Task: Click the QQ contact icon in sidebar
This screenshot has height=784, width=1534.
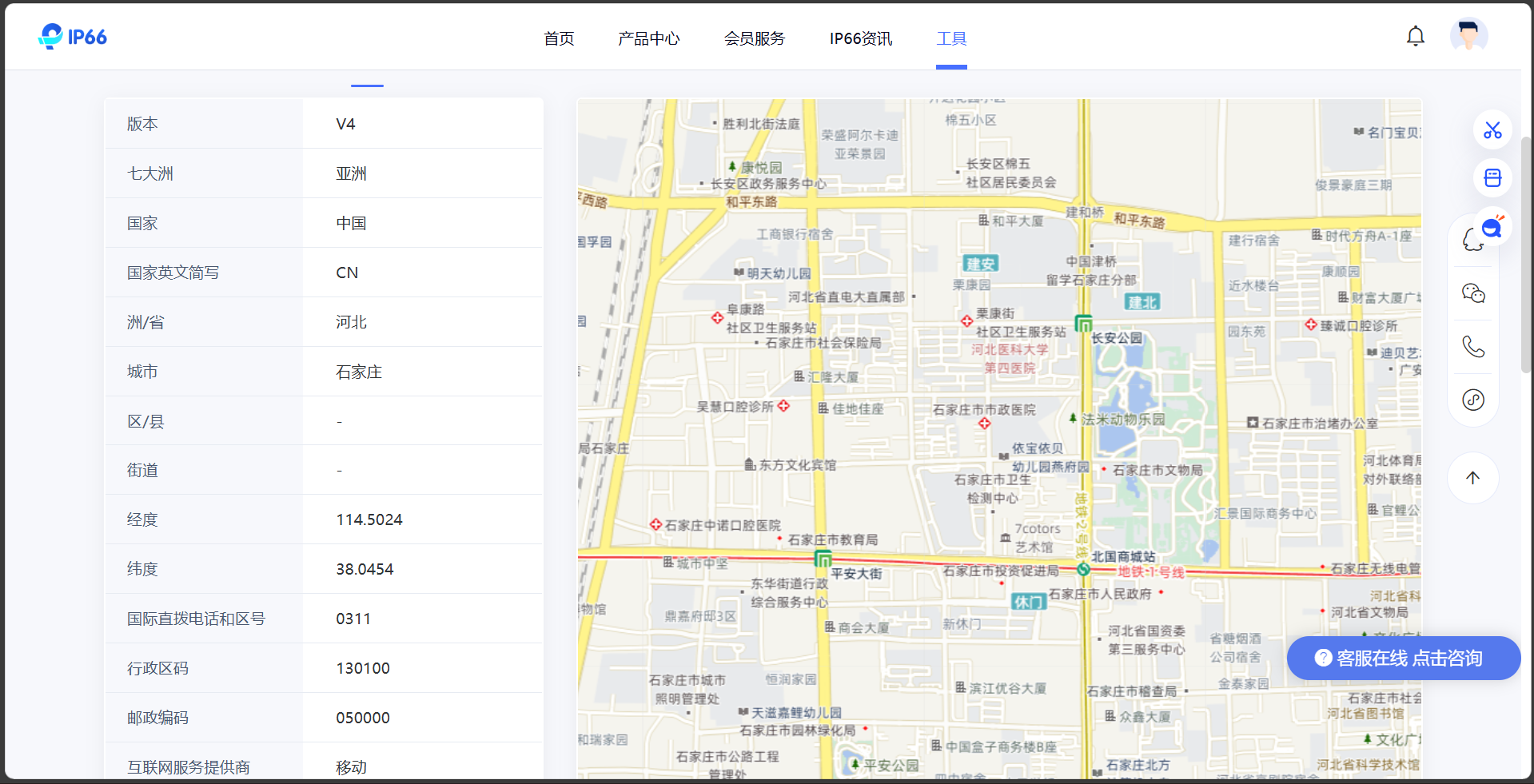Action: (x=1473, y=240)
